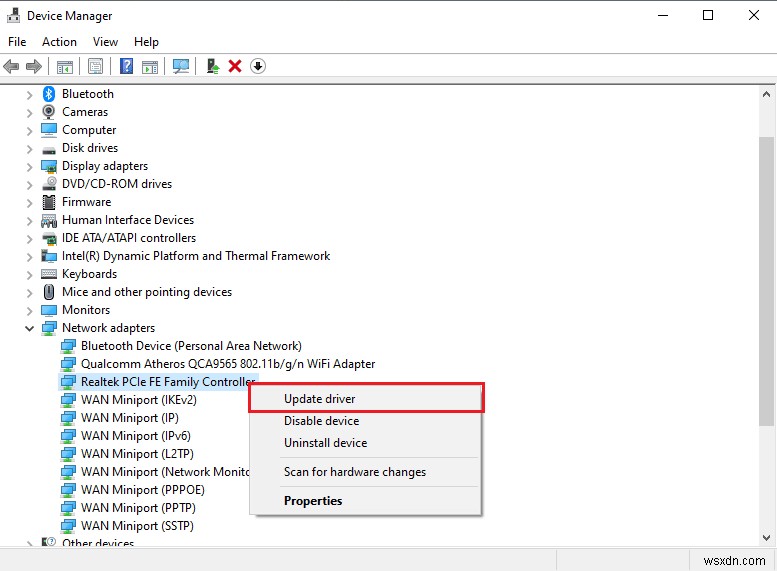Expand the Display adapters node chevron

(x=29, y=167)
